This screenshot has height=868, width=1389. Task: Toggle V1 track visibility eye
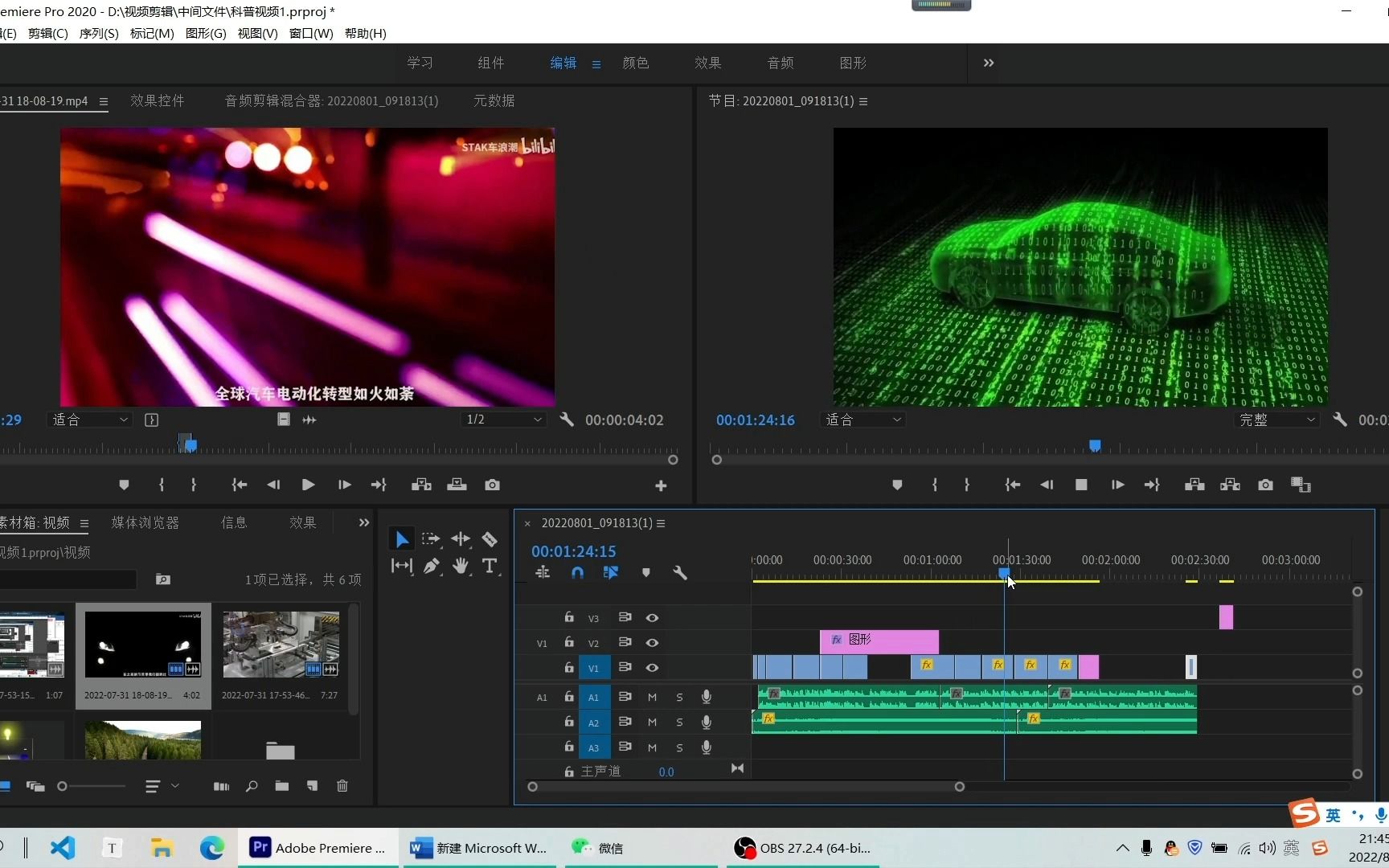click(652, 668)
